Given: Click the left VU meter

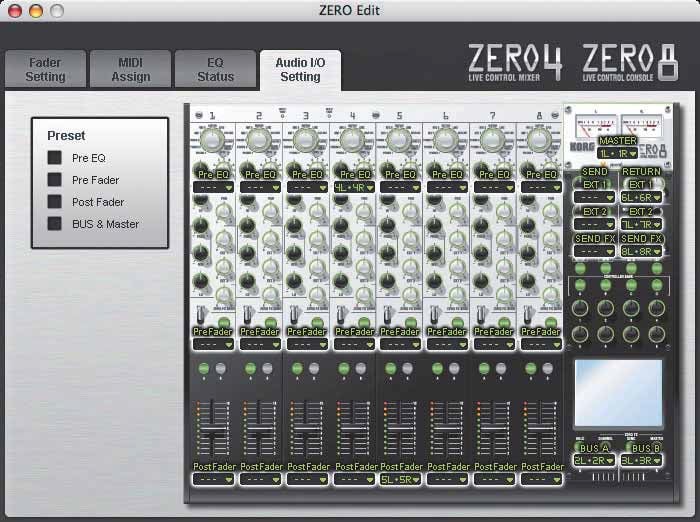Looking at the screenshot, I should coord(596,125).
